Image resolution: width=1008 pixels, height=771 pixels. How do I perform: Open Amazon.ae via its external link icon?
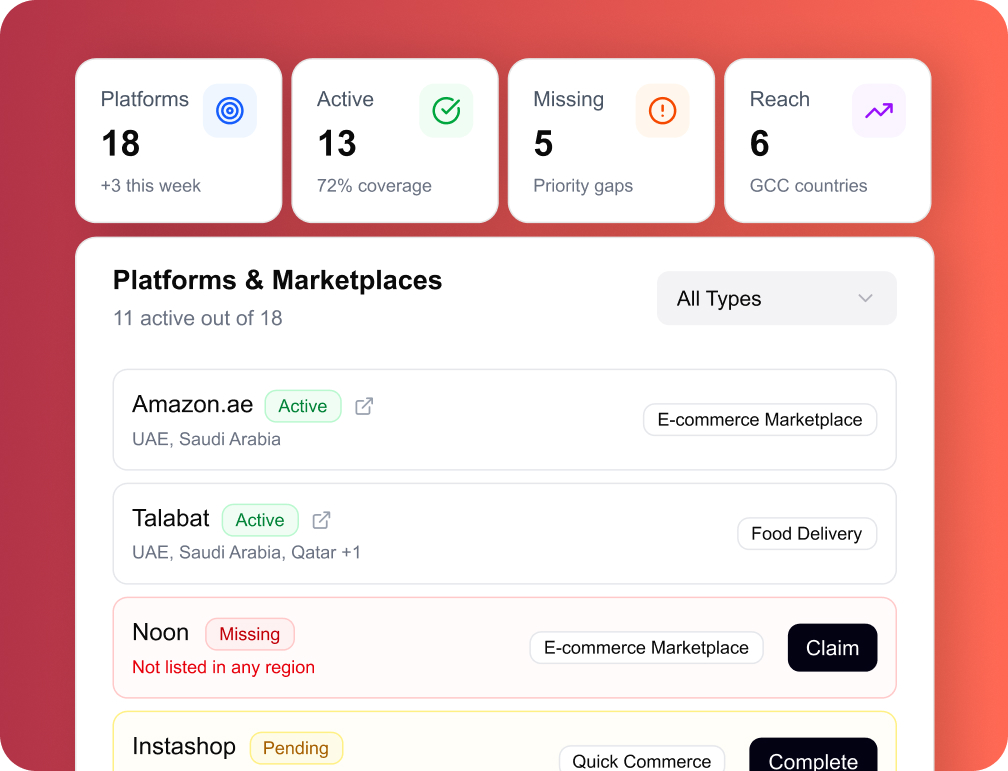point(362,406)
